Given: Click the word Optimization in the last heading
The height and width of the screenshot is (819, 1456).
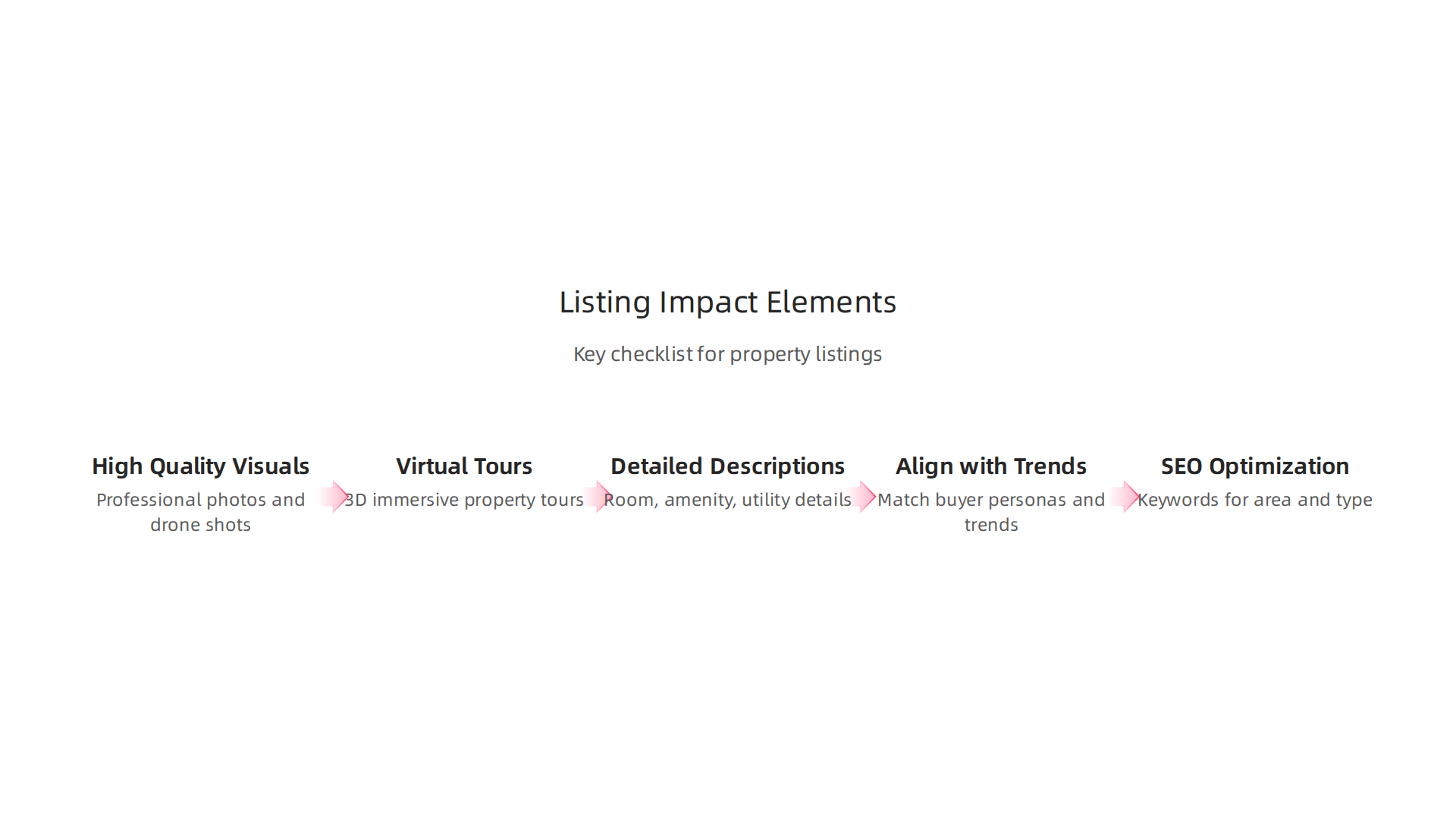Looking at the screenshot, I should [x=1279, y=466].
